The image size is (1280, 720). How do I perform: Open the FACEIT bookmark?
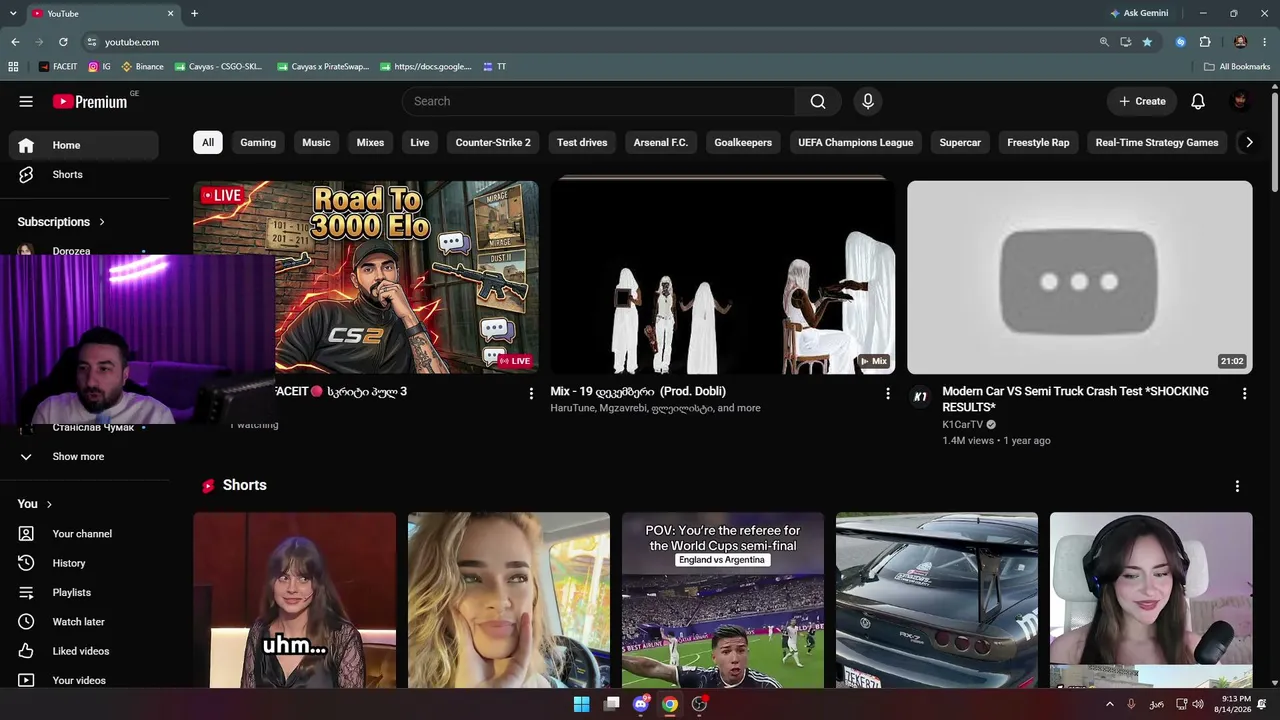pos(58,67)
